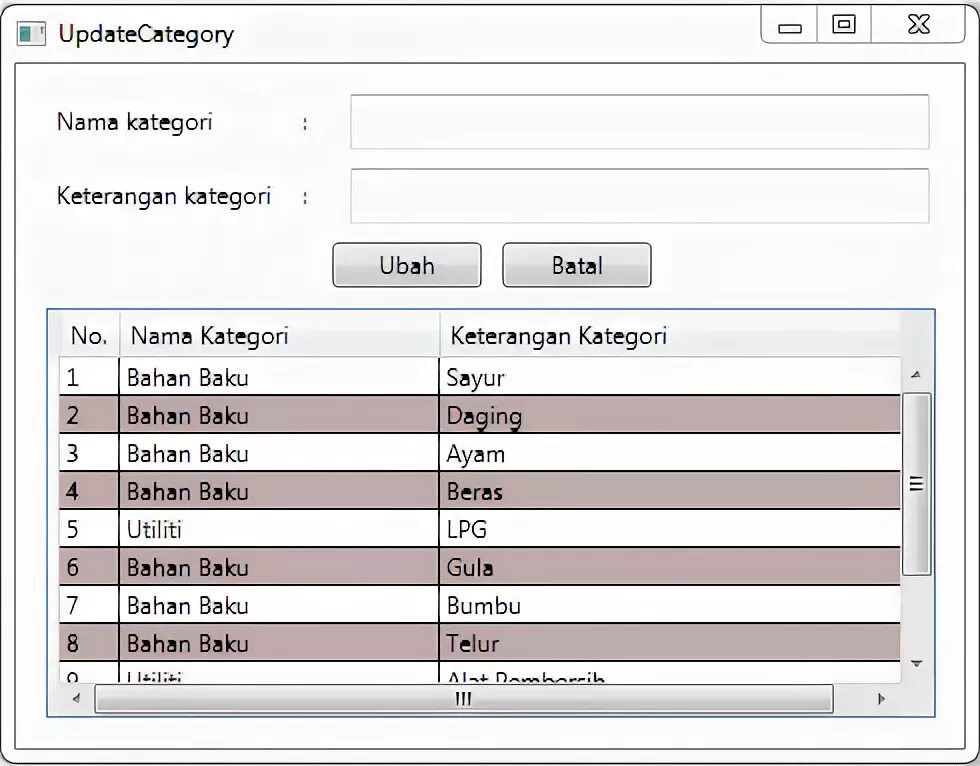
Task: Click the UpdateCategory window icon
Action: click(x=31, y=34)
